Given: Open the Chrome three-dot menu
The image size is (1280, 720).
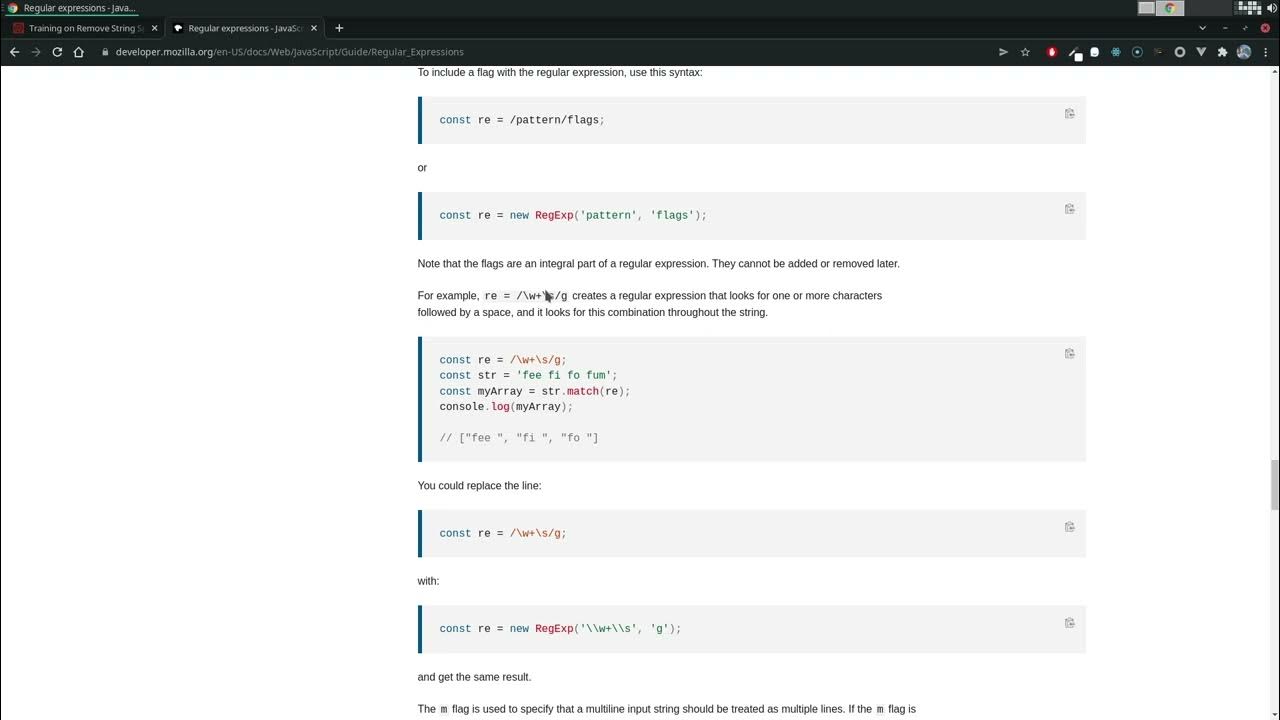Looking at the screenshot, I should point(1266,52).
